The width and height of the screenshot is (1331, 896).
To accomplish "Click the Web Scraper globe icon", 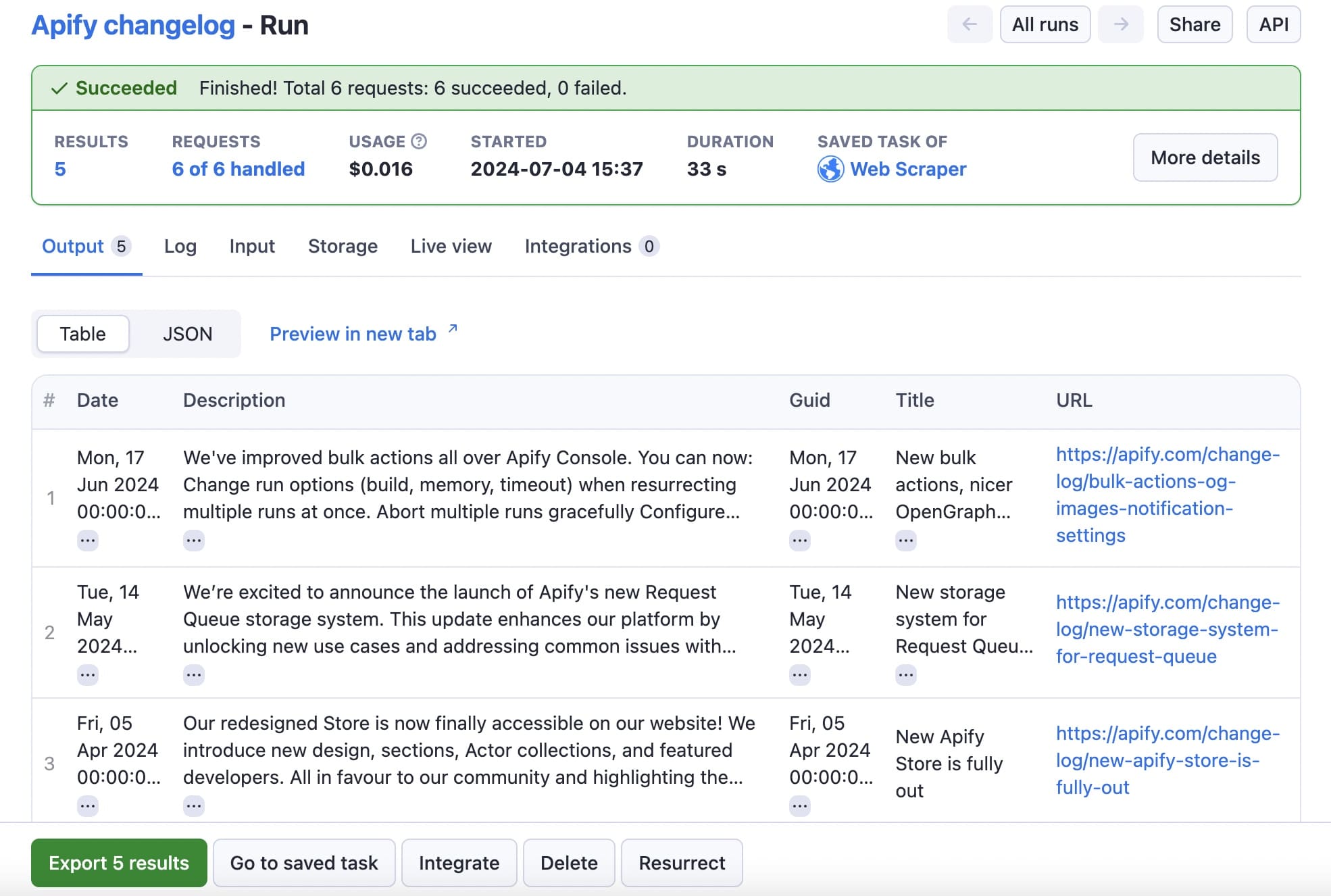I will pyautogui.click(x=830, y=169).
